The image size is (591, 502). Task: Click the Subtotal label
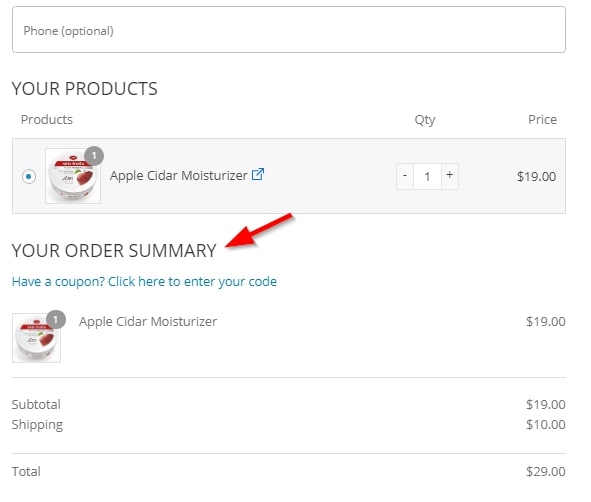click(36, 404)
